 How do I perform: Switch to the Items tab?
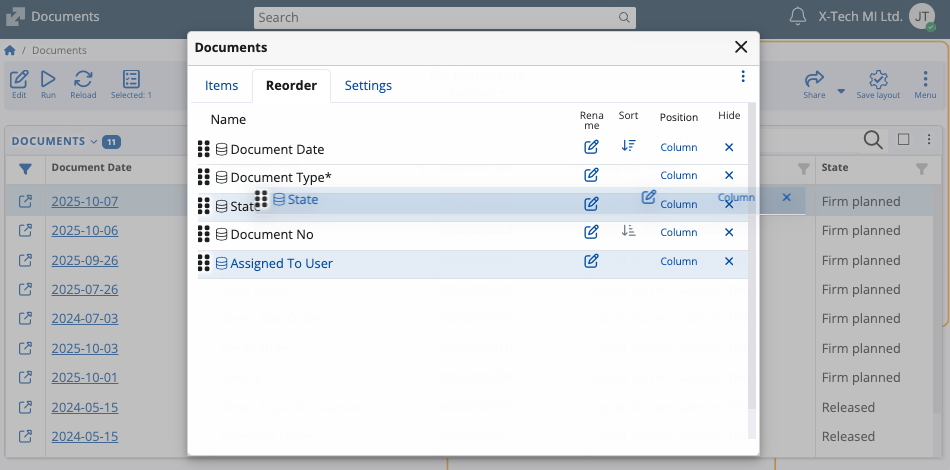coord(221,86)
